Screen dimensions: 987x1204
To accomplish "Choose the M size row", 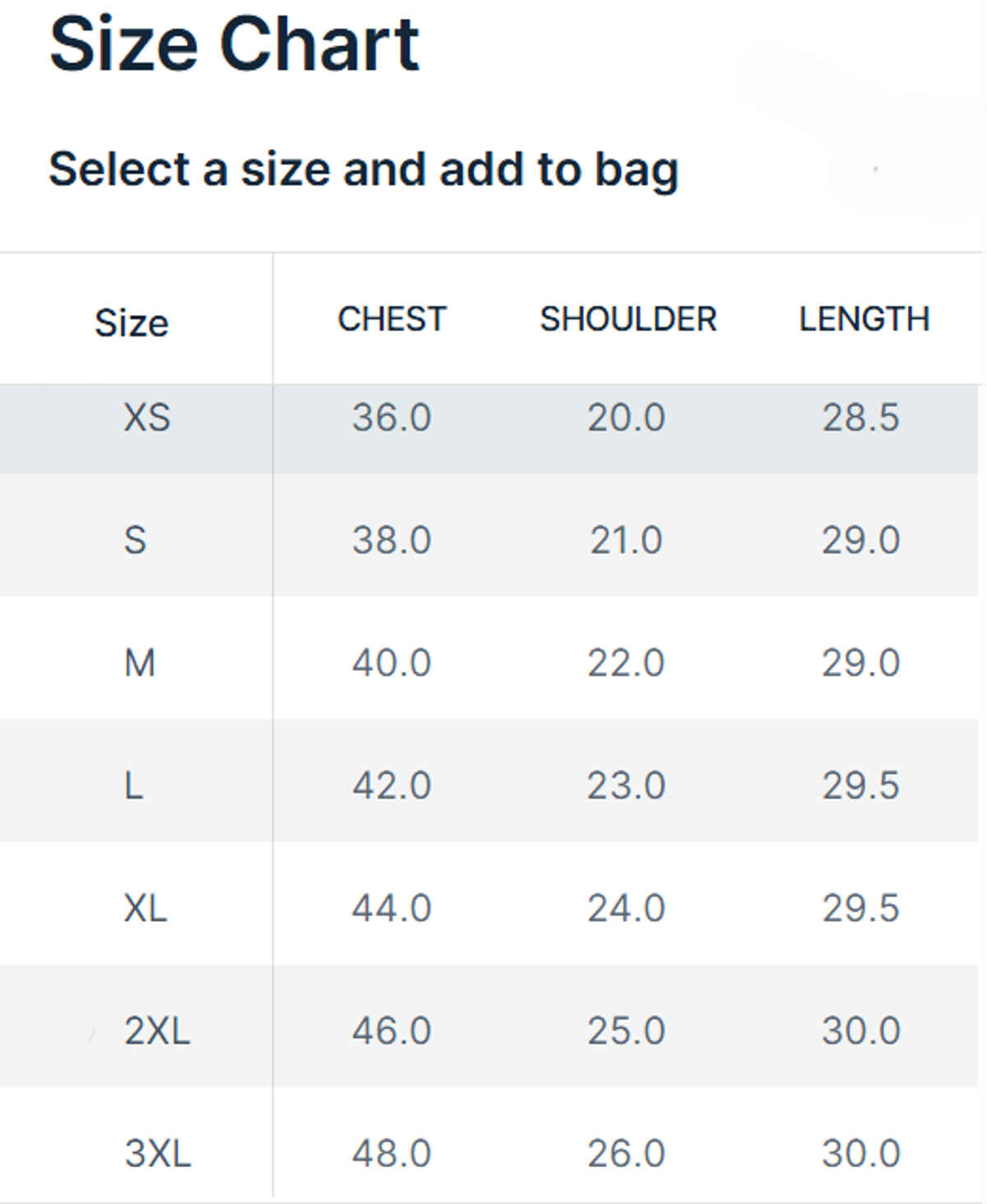I will pyautogui.click(x=139, y=663).
